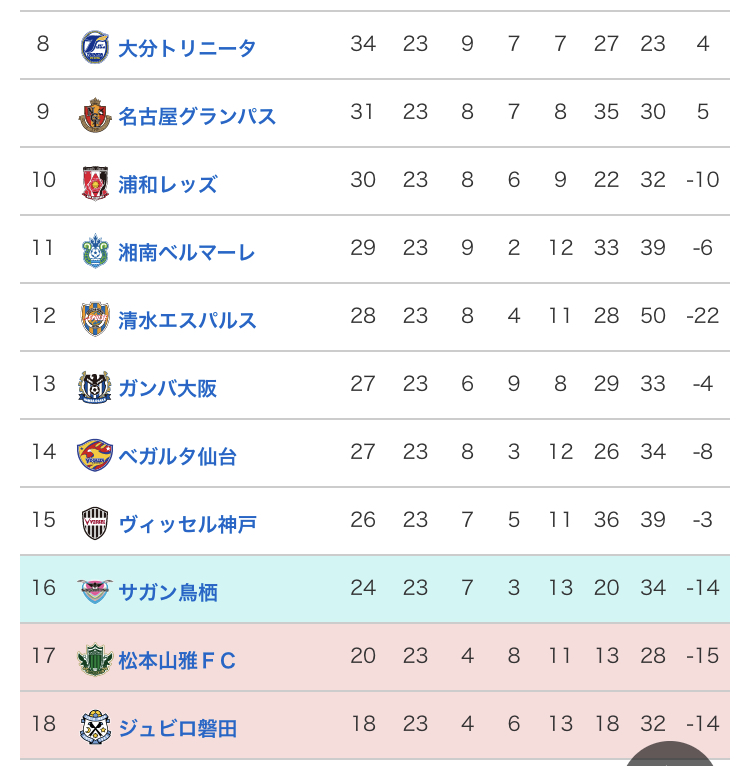Image resolution: width=750 pixels, height=766 pixels.
Task: Click the Shonan Bellmare team crest icon
Action: pyautogui.click(x=95, y=251)
